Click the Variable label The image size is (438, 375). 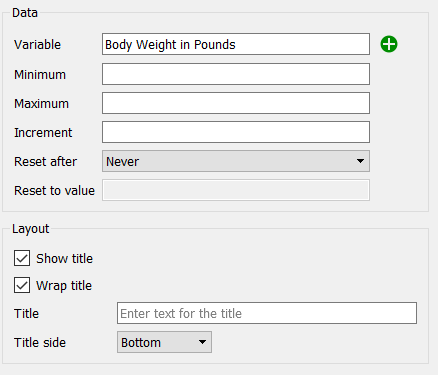click(37, 45)
